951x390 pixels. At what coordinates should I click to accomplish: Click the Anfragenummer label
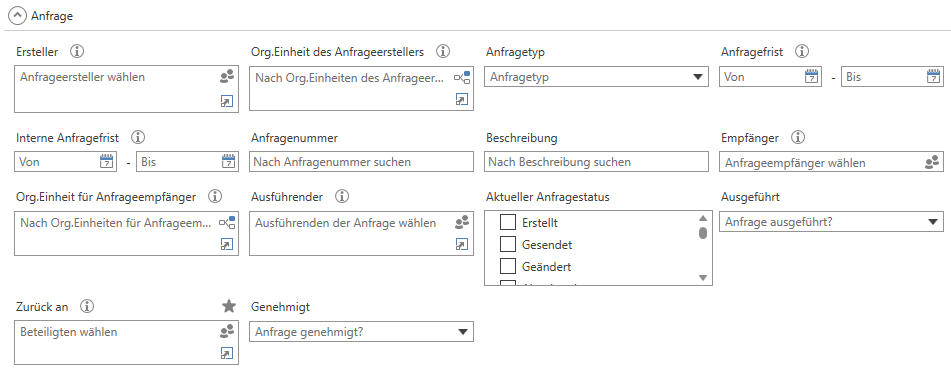(x=294, y=138)
